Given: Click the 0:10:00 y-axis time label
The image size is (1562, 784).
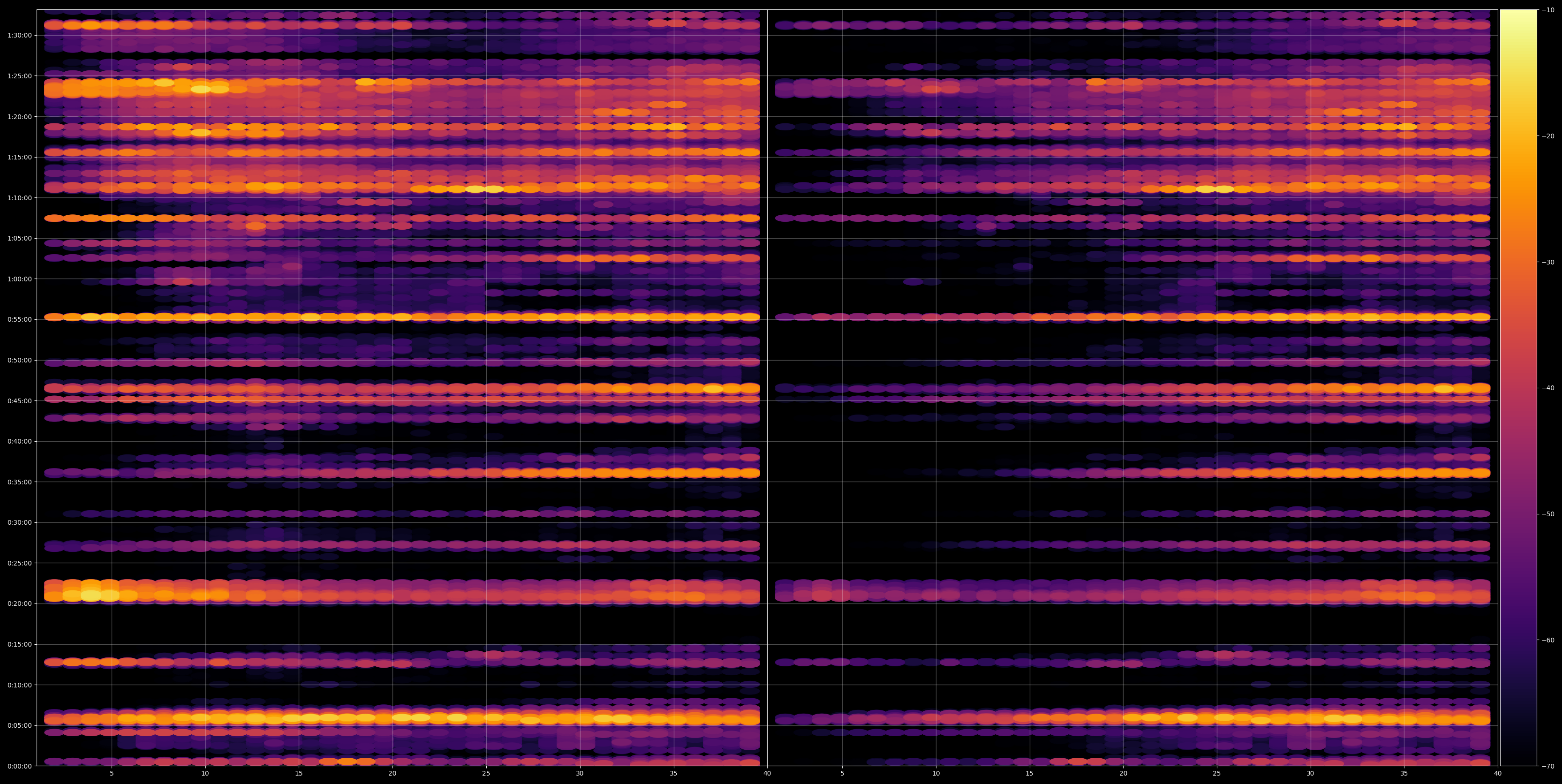Looking at the screenshot, I should pyautogui.click(x=19, y=685).
